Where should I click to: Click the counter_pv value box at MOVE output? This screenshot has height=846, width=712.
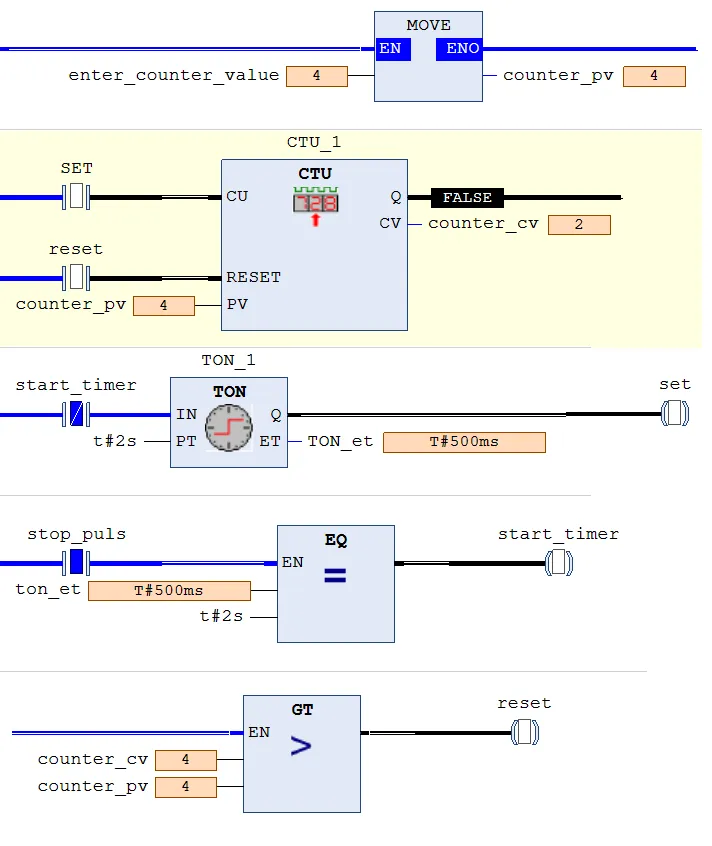[654, 76]
